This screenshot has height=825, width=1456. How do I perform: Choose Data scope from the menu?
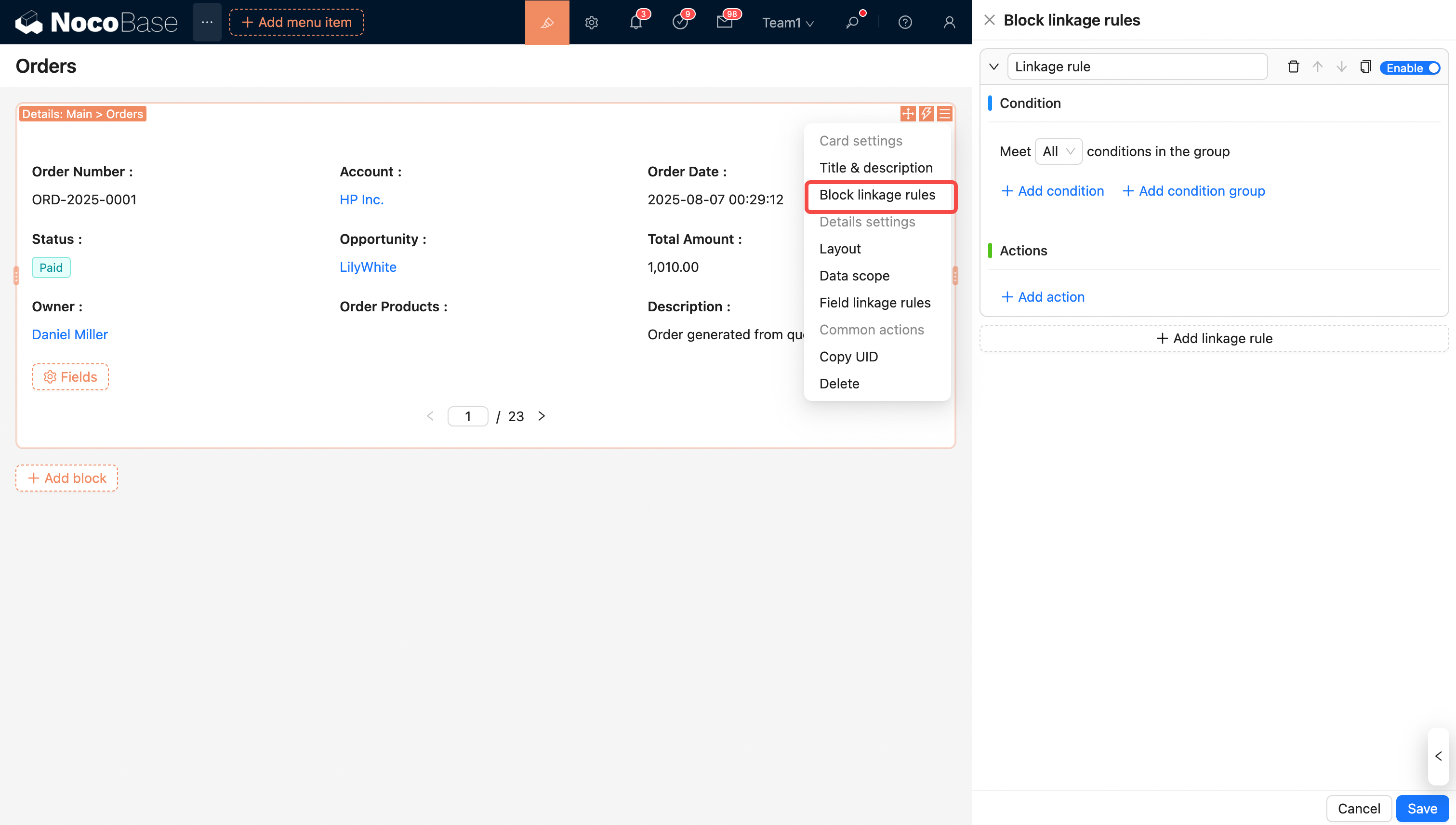854,276
